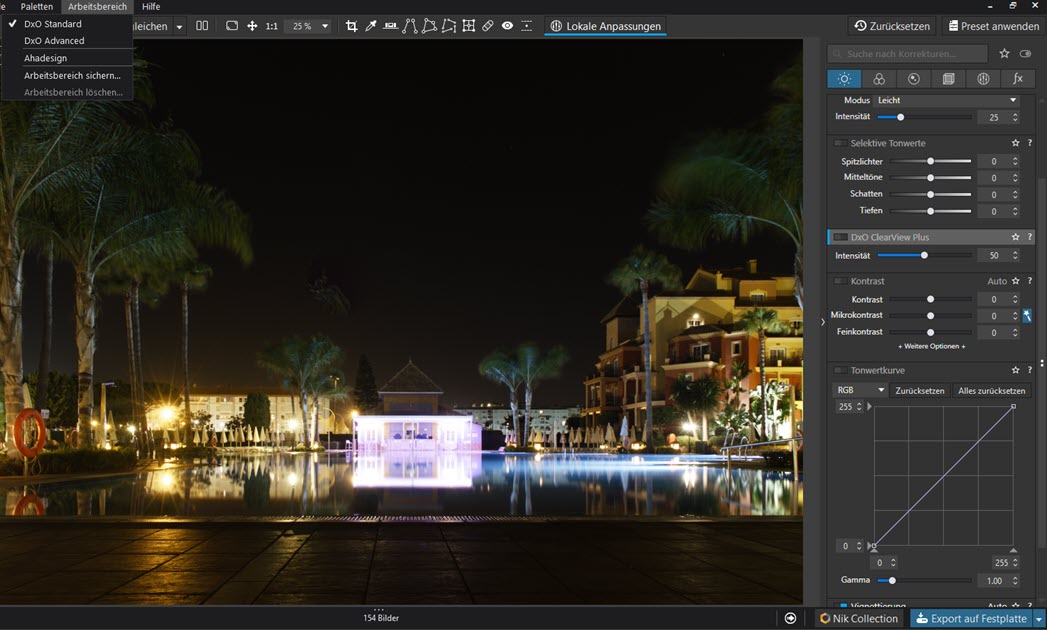Enable the Selektive Tonwerte switch

point(840,143)
